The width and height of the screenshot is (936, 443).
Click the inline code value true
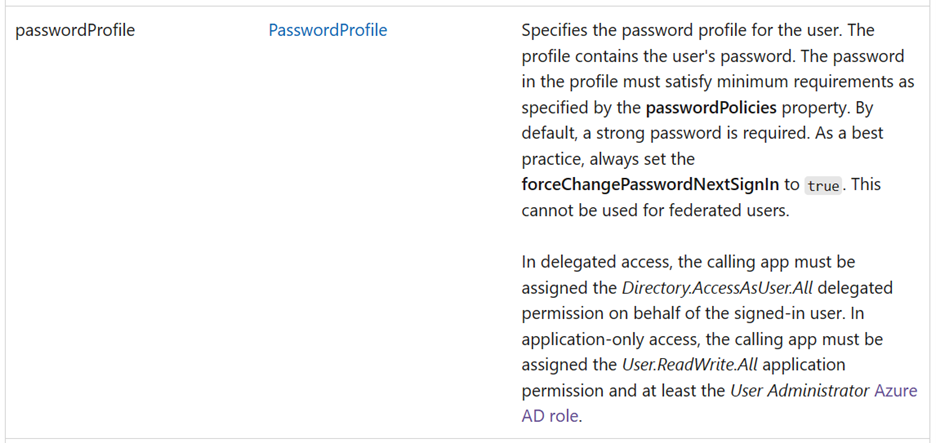coord(823,186)
